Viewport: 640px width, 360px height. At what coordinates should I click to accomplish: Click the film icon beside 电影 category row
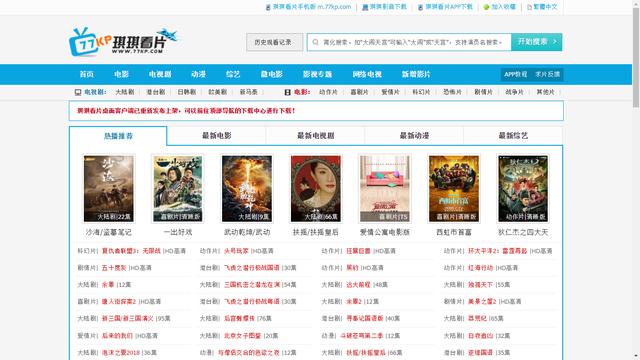pos(287,92)
